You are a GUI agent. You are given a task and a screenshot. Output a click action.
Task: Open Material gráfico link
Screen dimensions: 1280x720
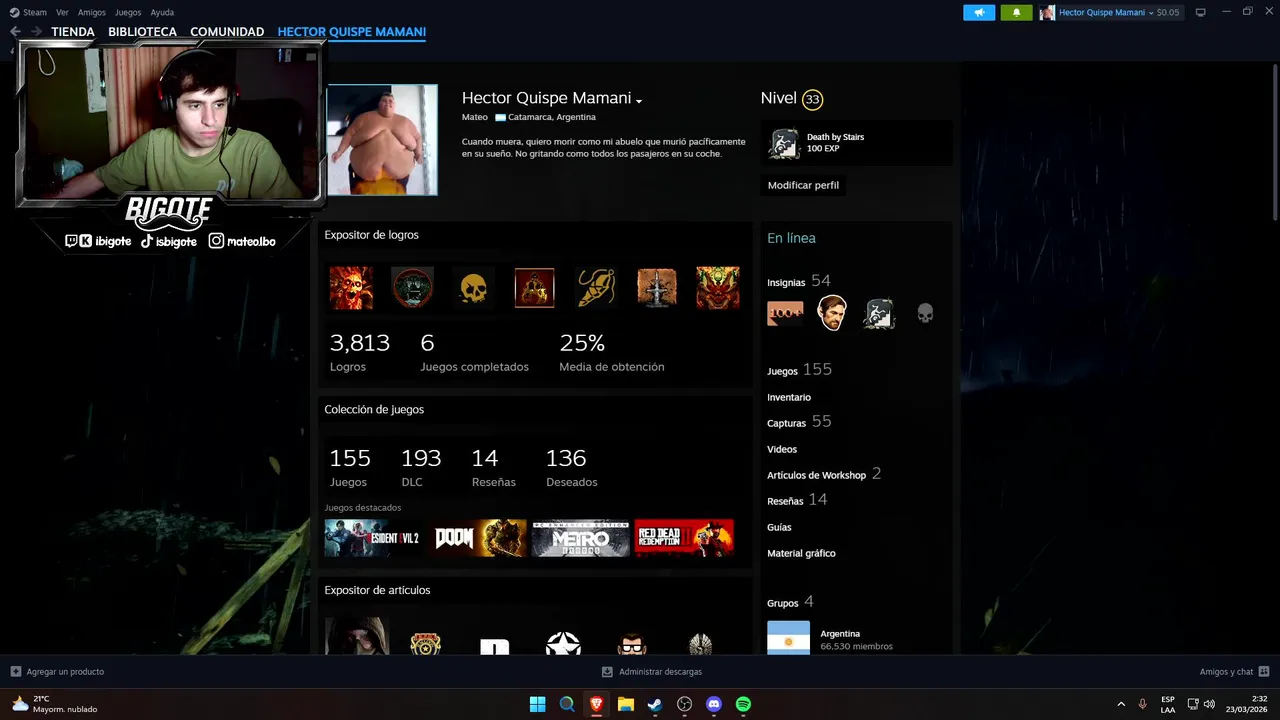(x=801, y=553)
